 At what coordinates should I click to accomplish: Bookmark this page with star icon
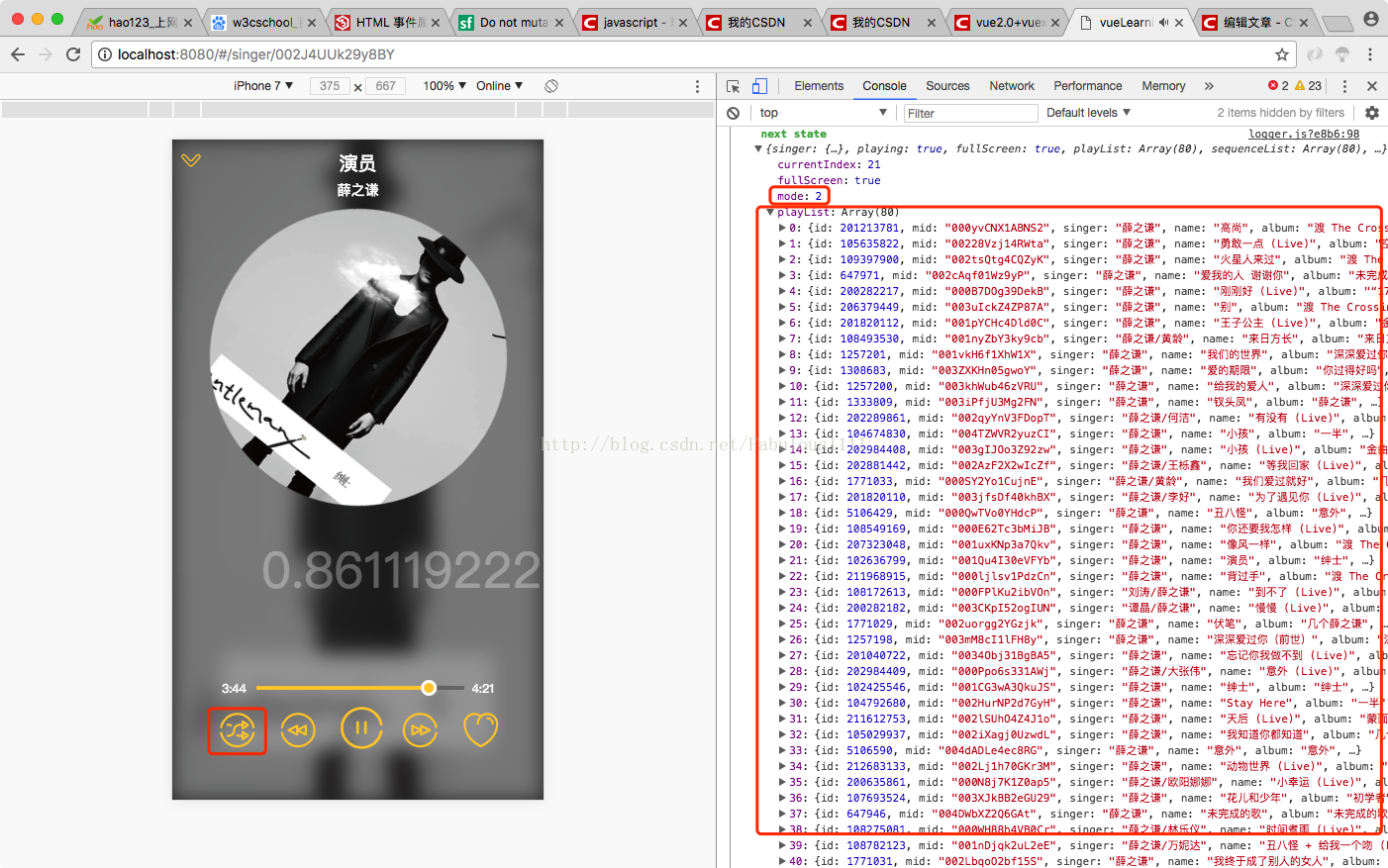click(x=1282, y=54)
